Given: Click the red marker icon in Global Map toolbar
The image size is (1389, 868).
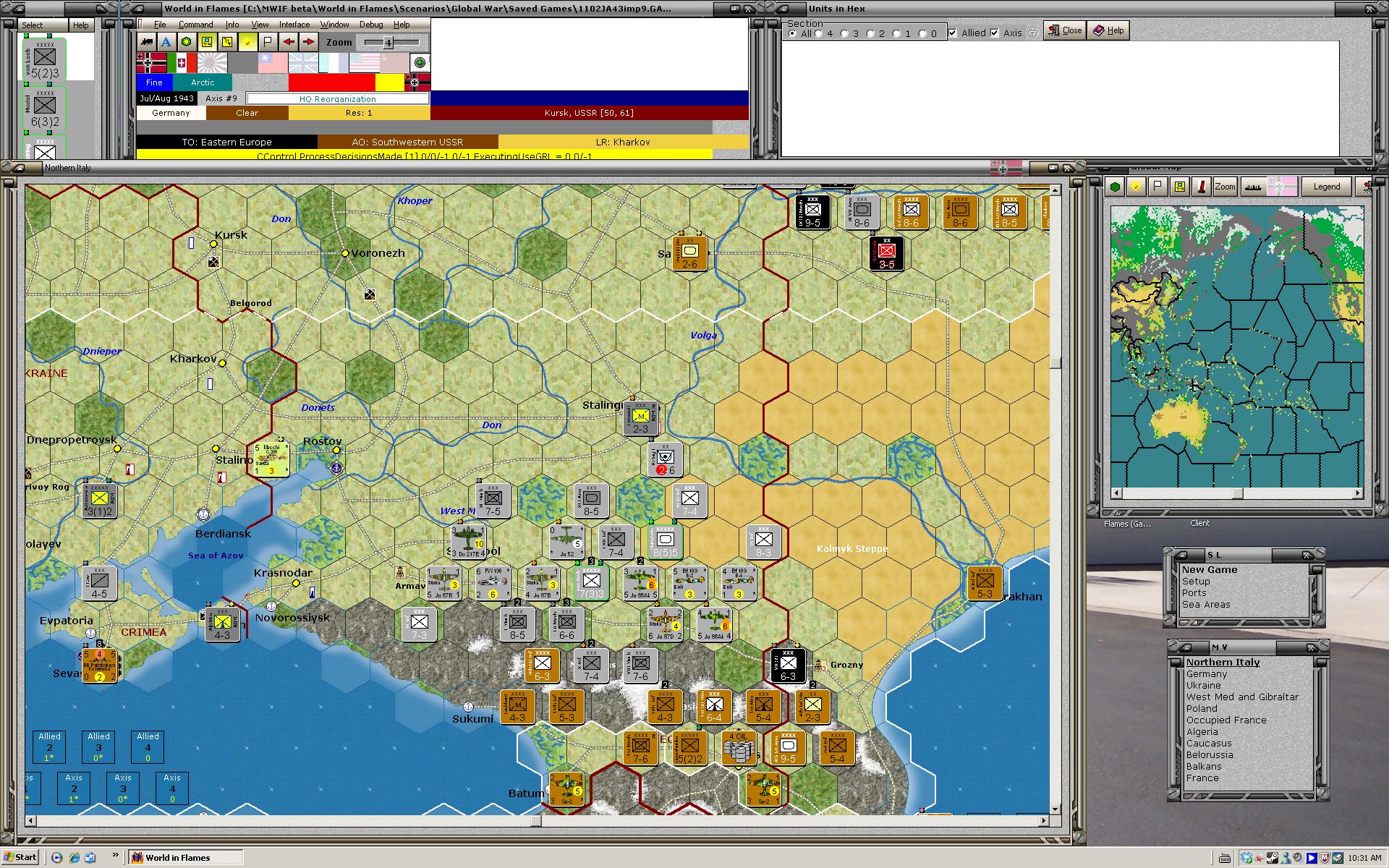Looking at the screenshot, I should (1201, 187).
